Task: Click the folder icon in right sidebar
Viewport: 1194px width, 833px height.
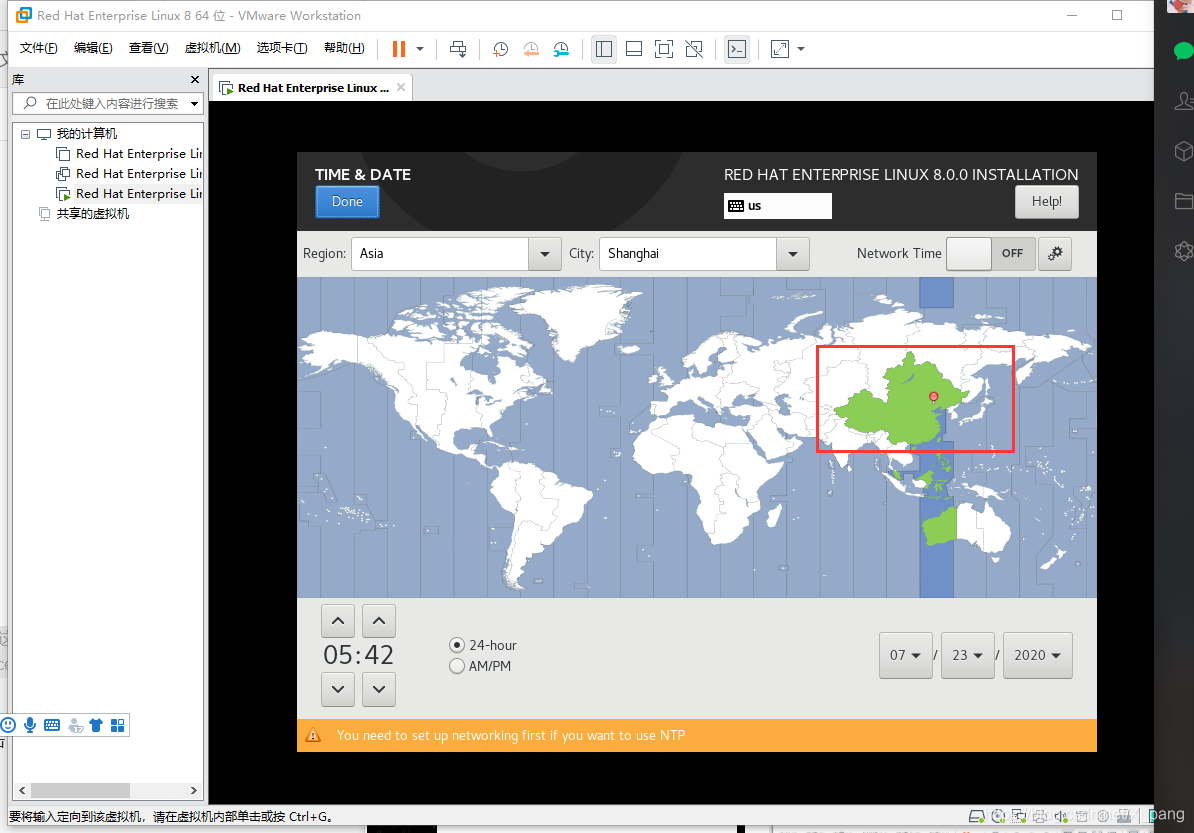Action: tap(1184, 201)
